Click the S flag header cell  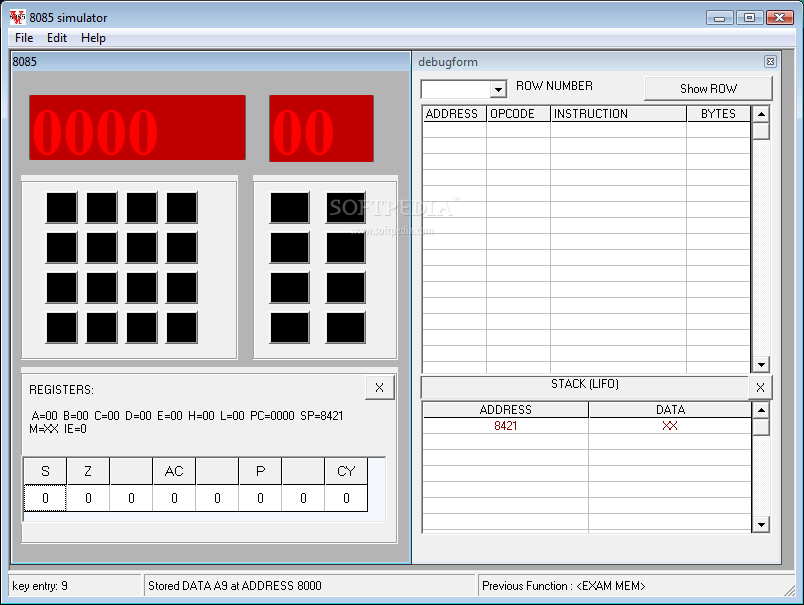tap(45, 471)
